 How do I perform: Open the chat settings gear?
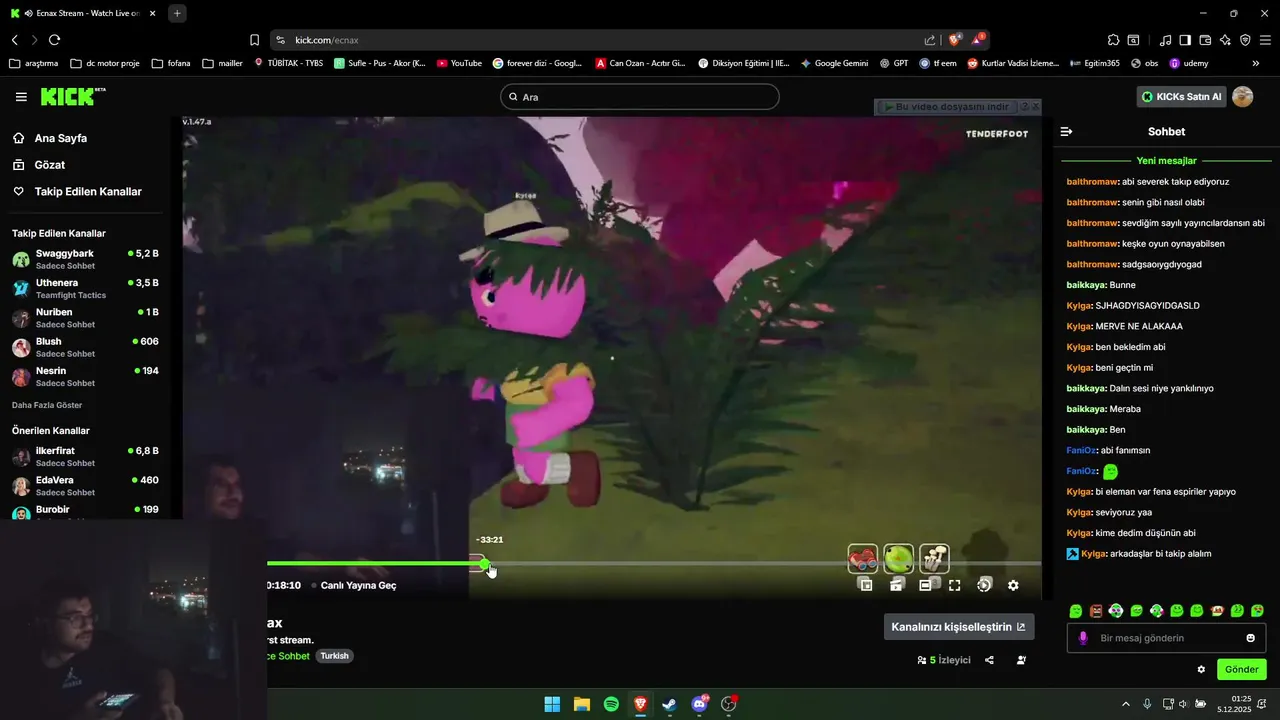click(x=1201, y=669)
